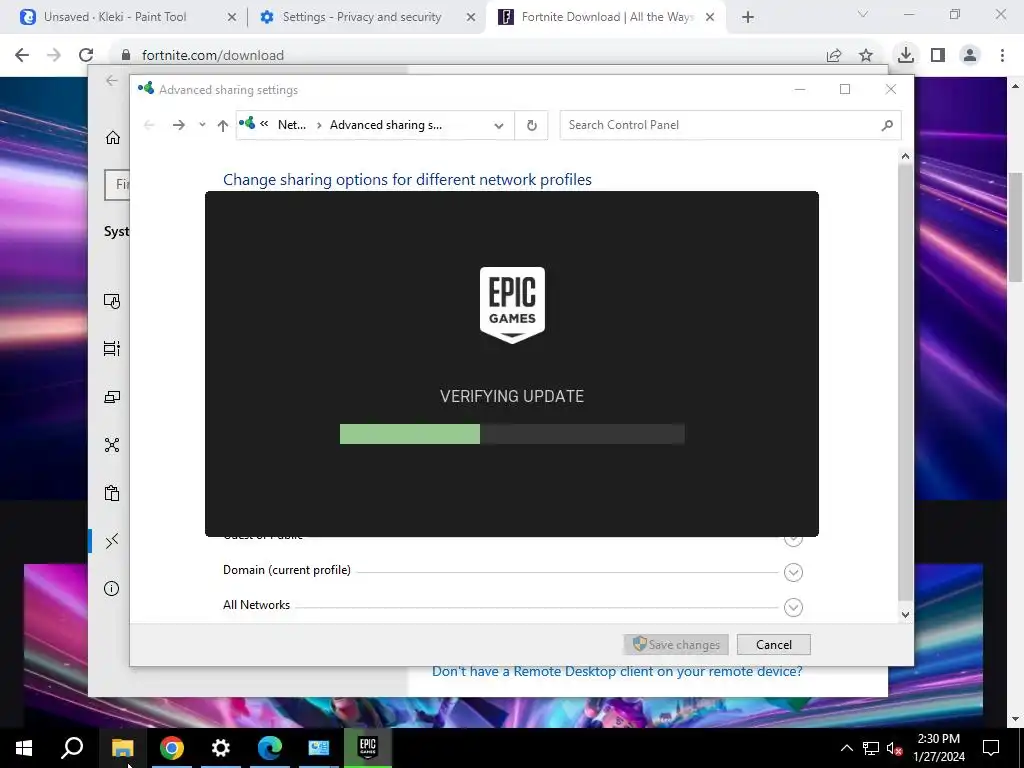Open Windows Start menu
The height and width of the screenshot is (768, 1024).
(24, 748)
